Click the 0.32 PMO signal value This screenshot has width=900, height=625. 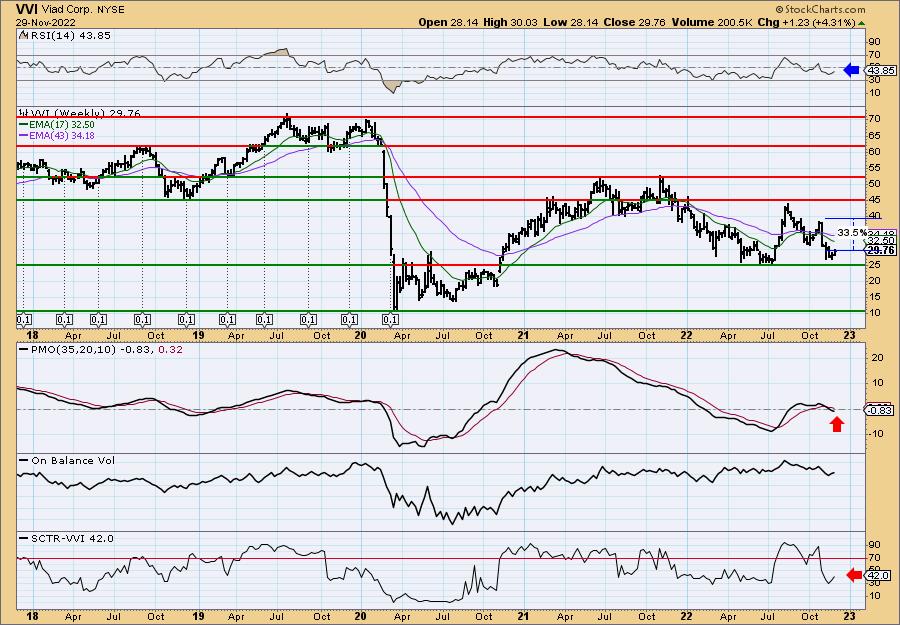pos(169,349)
